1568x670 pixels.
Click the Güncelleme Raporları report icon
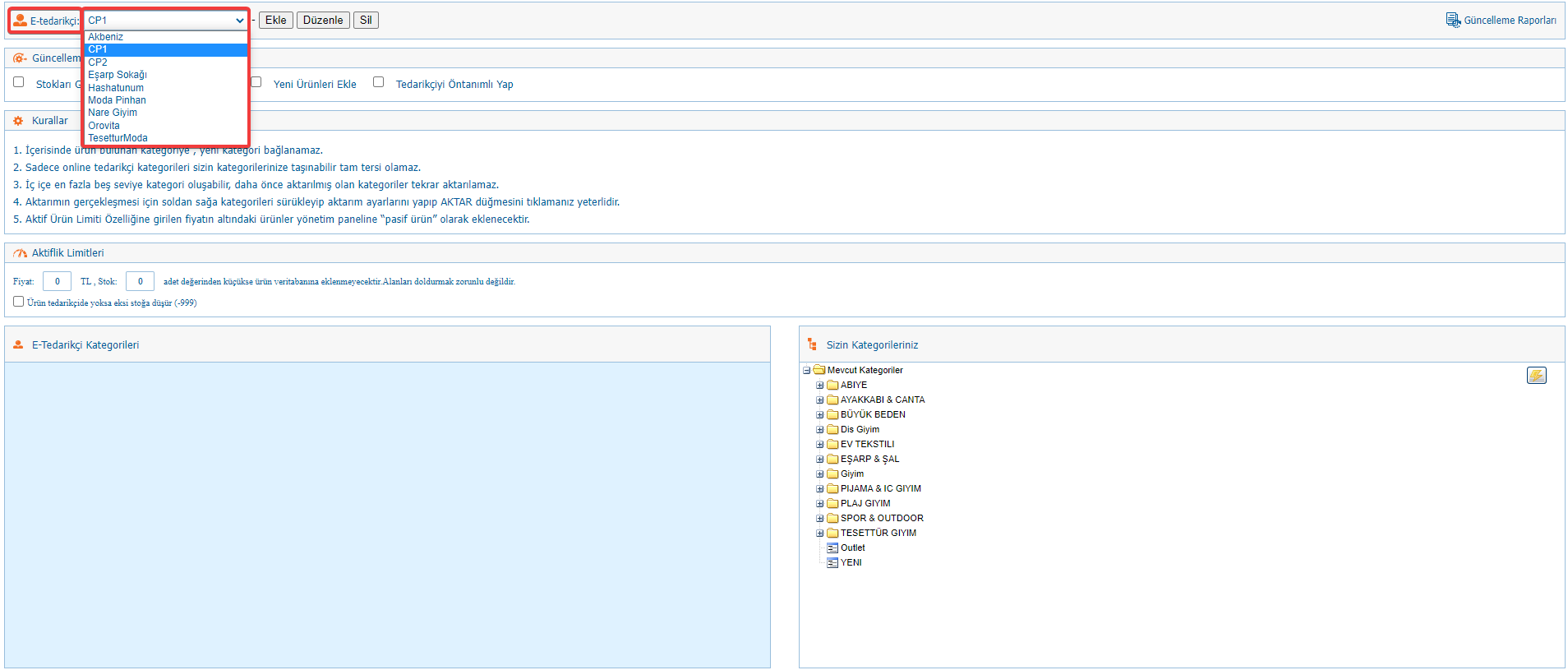[1453, 20]
